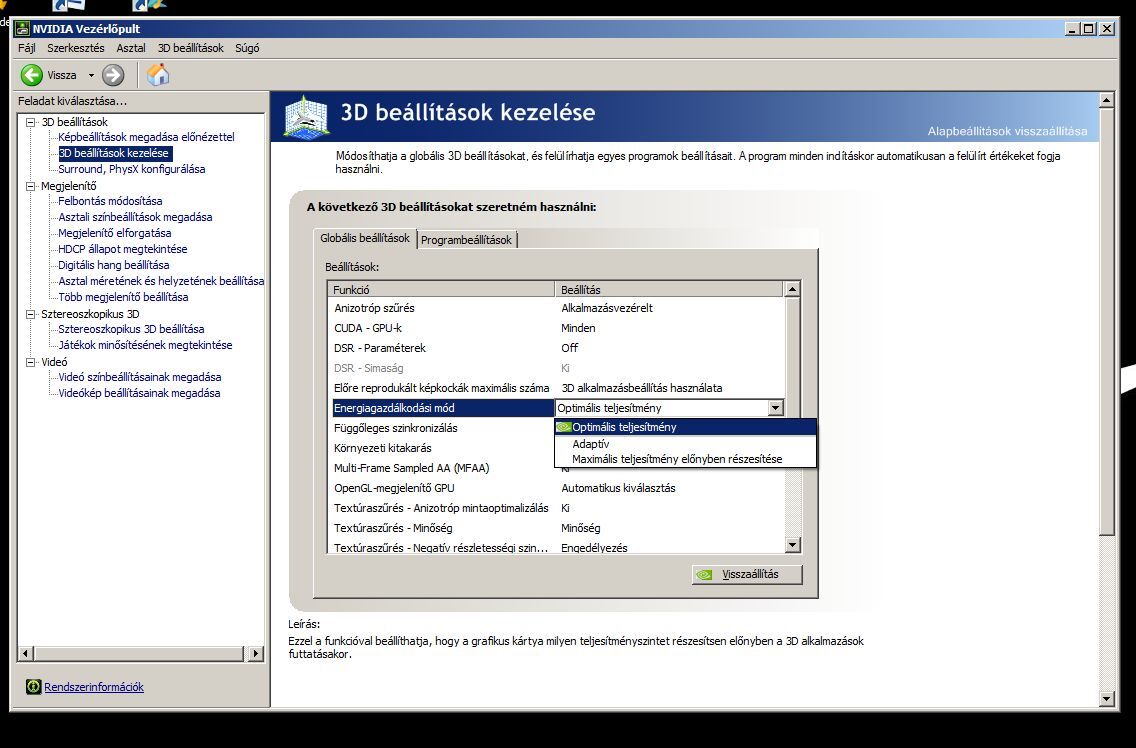Viewport: 1136px width, 748px height.
Task: Collapse the Megjelenítő tree node
Action: tap(30, 186)
